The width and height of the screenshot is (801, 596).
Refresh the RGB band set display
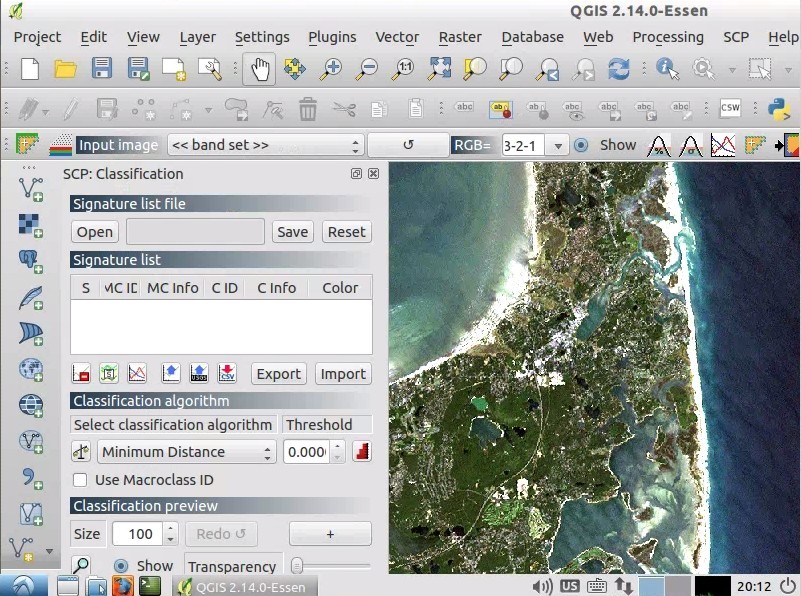coord(408,144)
